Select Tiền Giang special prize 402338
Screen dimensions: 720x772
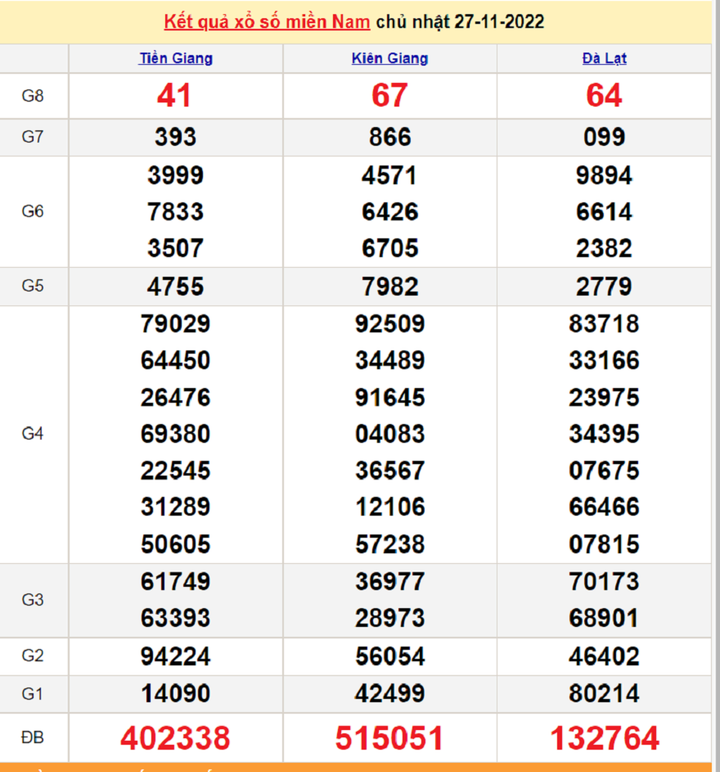(175, 738)
